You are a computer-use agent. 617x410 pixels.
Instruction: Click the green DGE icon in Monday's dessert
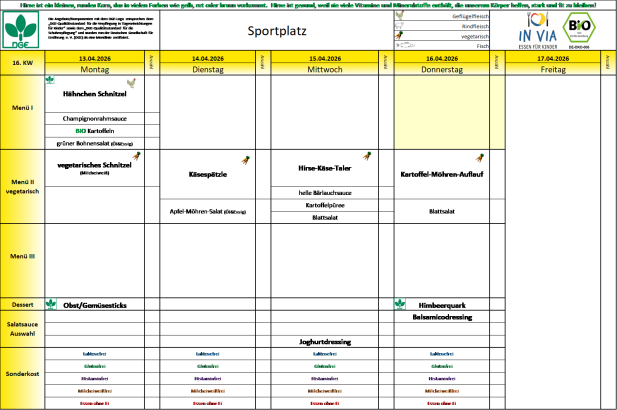click(x=51, y=304)
